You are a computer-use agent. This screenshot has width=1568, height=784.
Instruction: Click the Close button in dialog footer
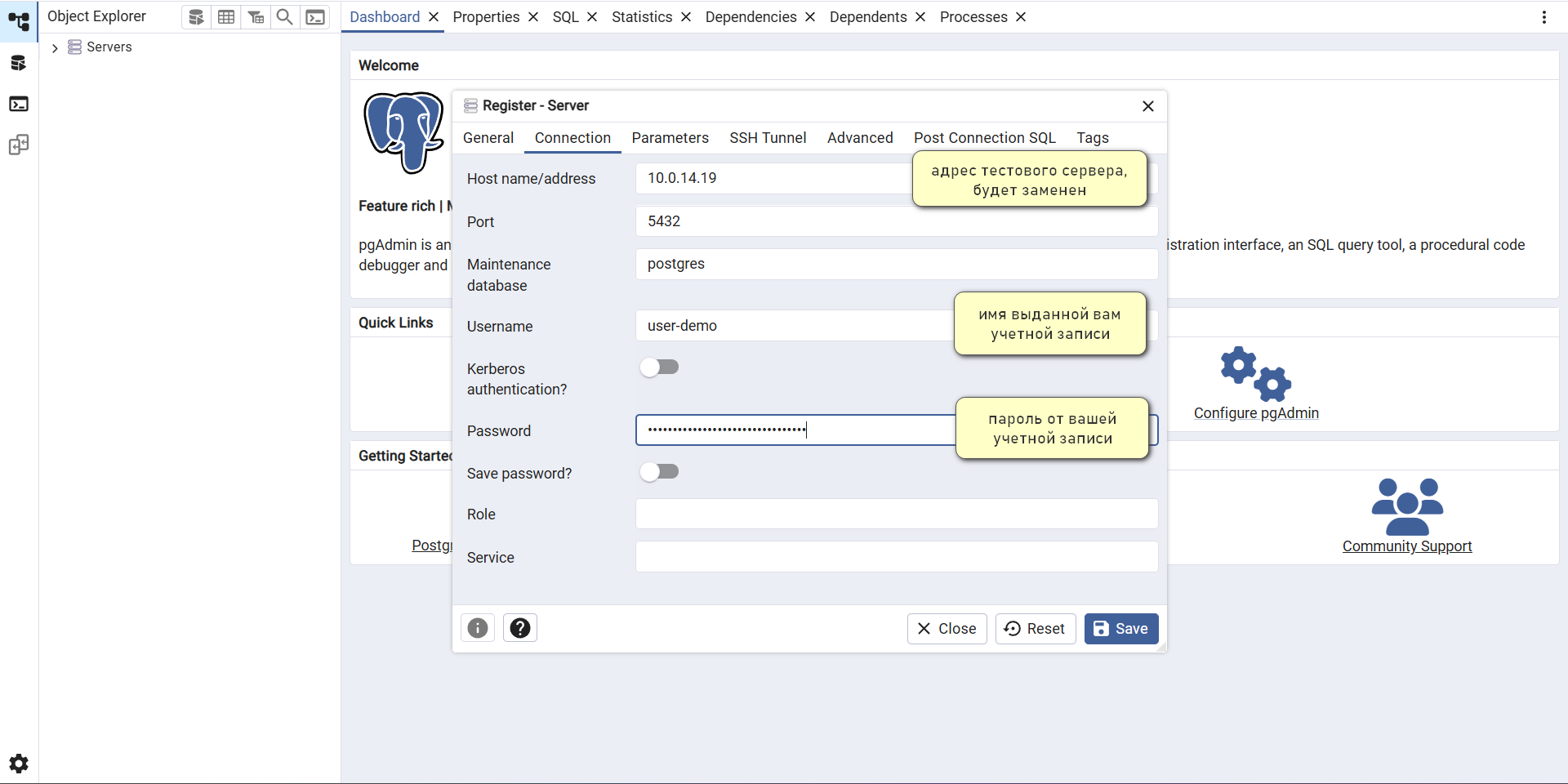947,629
